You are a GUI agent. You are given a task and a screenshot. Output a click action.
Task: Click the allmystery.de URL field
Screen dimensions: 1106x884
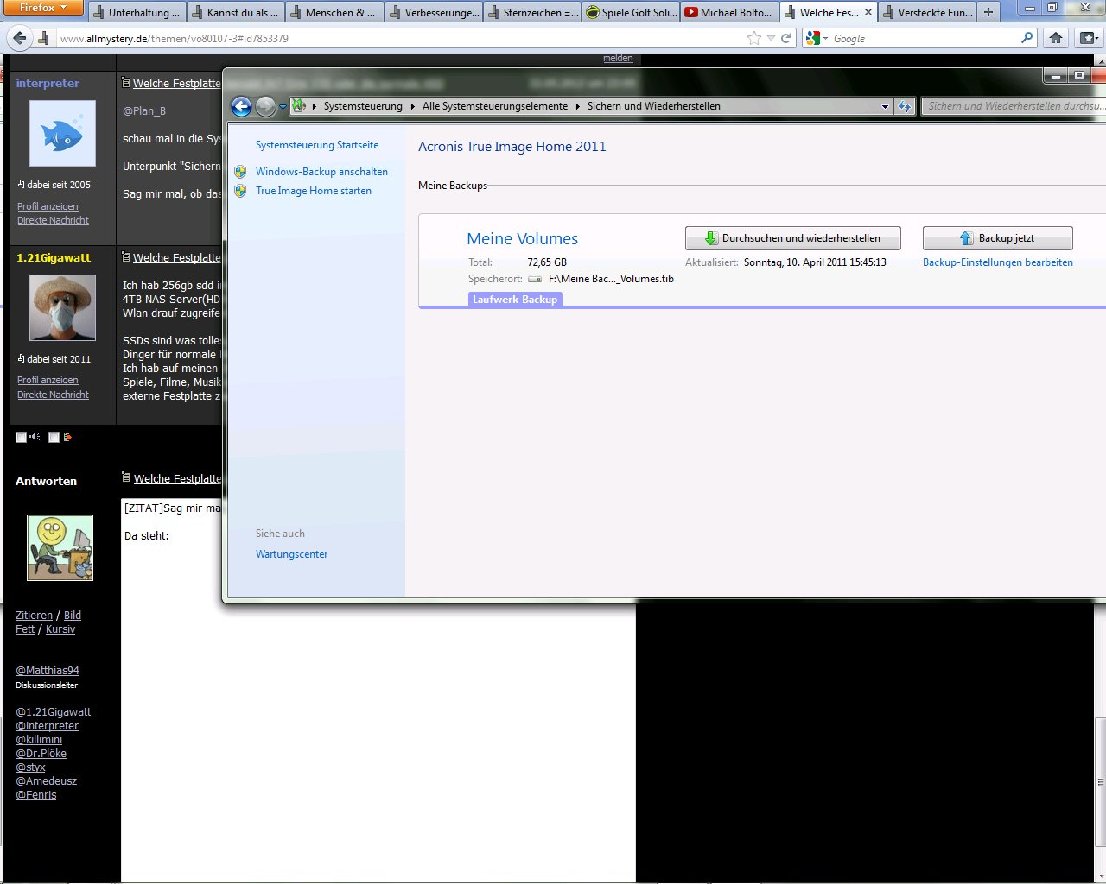click(395, 38)
